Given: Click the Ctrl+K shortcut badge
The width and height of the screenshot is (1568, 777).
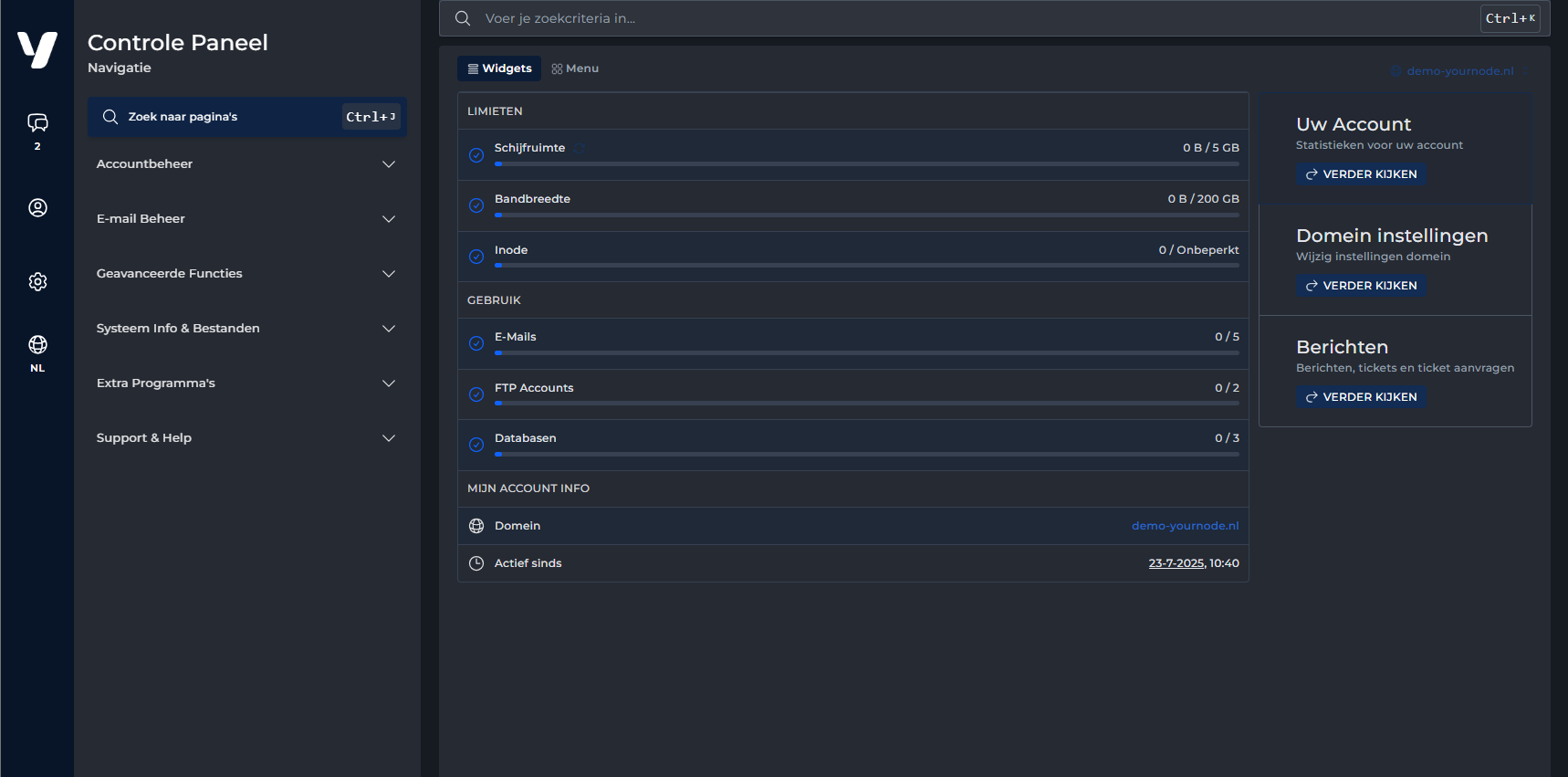Looking at the screenshot, I should [x=1510, y=18].
